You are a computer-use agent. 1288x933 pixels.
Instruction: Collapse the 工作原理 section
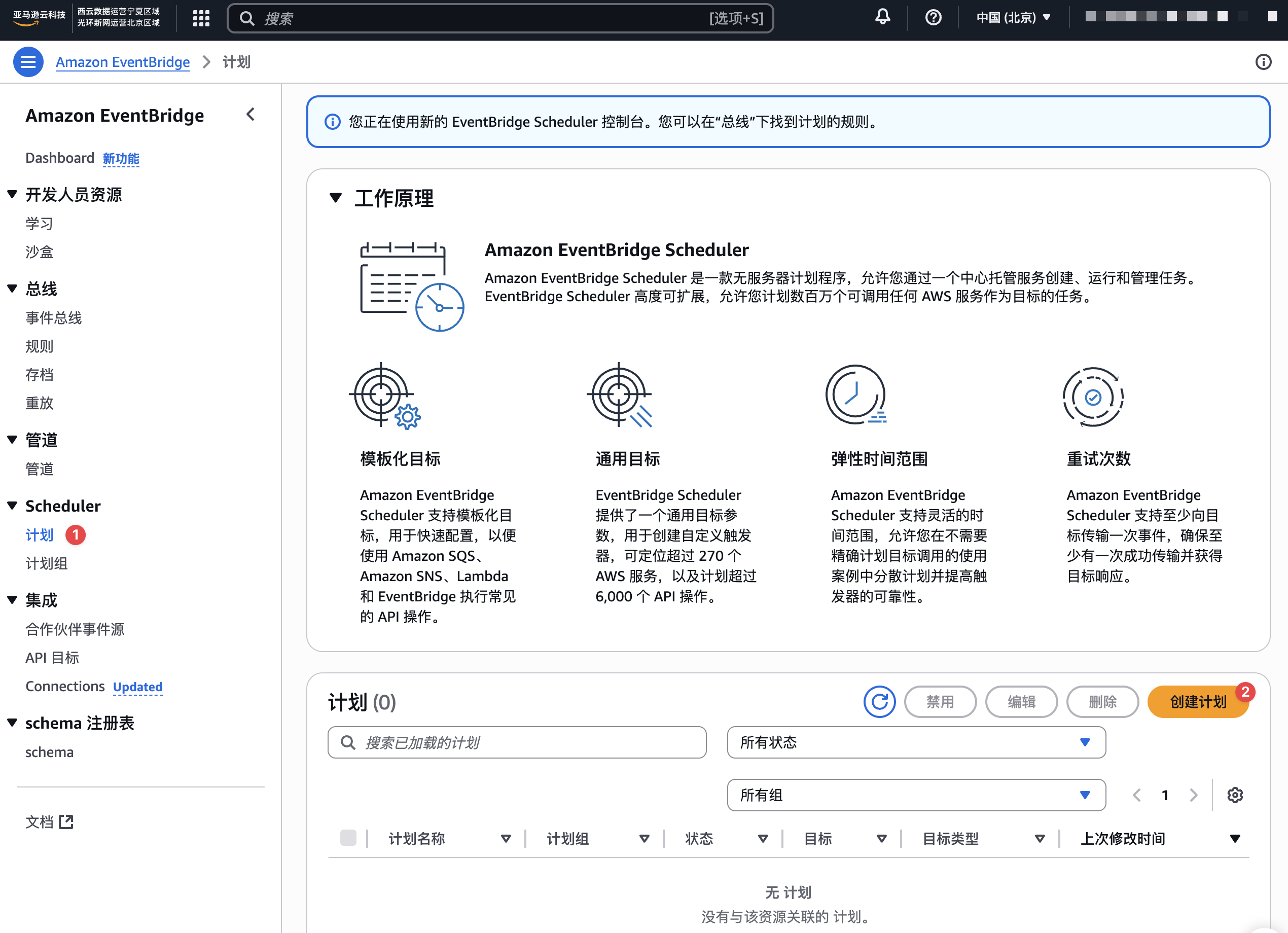tap(336, 198)
